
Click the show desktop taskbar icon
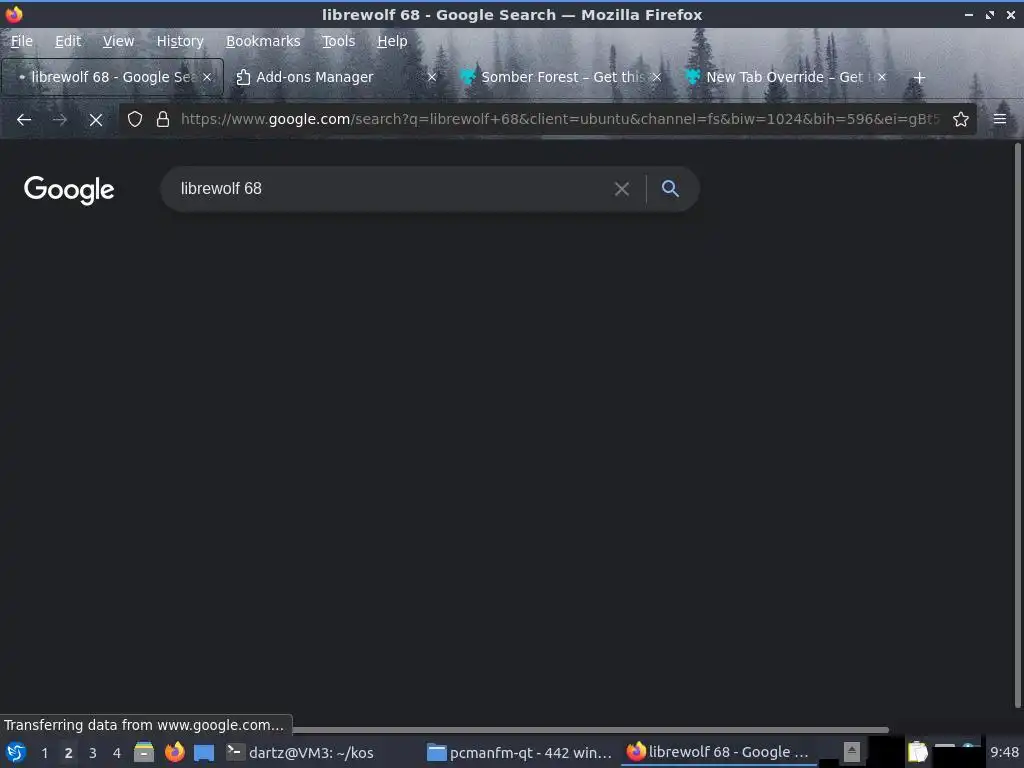tap(204, 752)
